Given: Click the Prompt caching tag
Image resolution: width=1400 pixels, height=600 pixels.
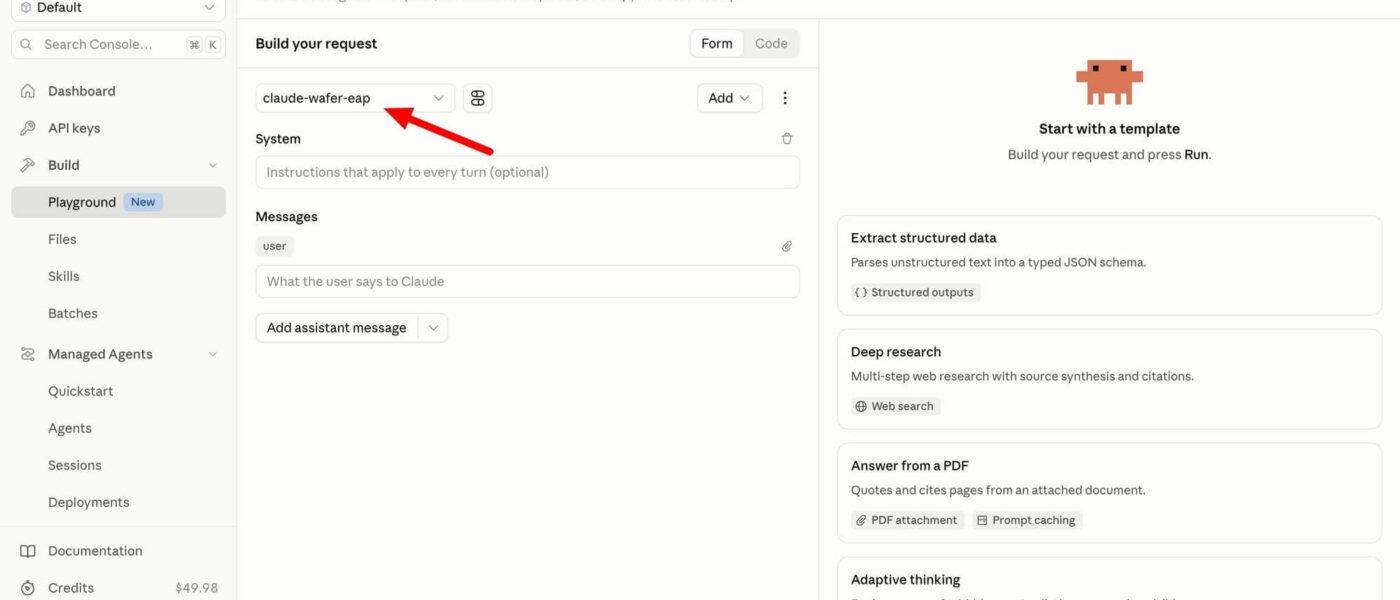Looking at the screenshot, I should pyautogui.click(x=1027, y=520).
